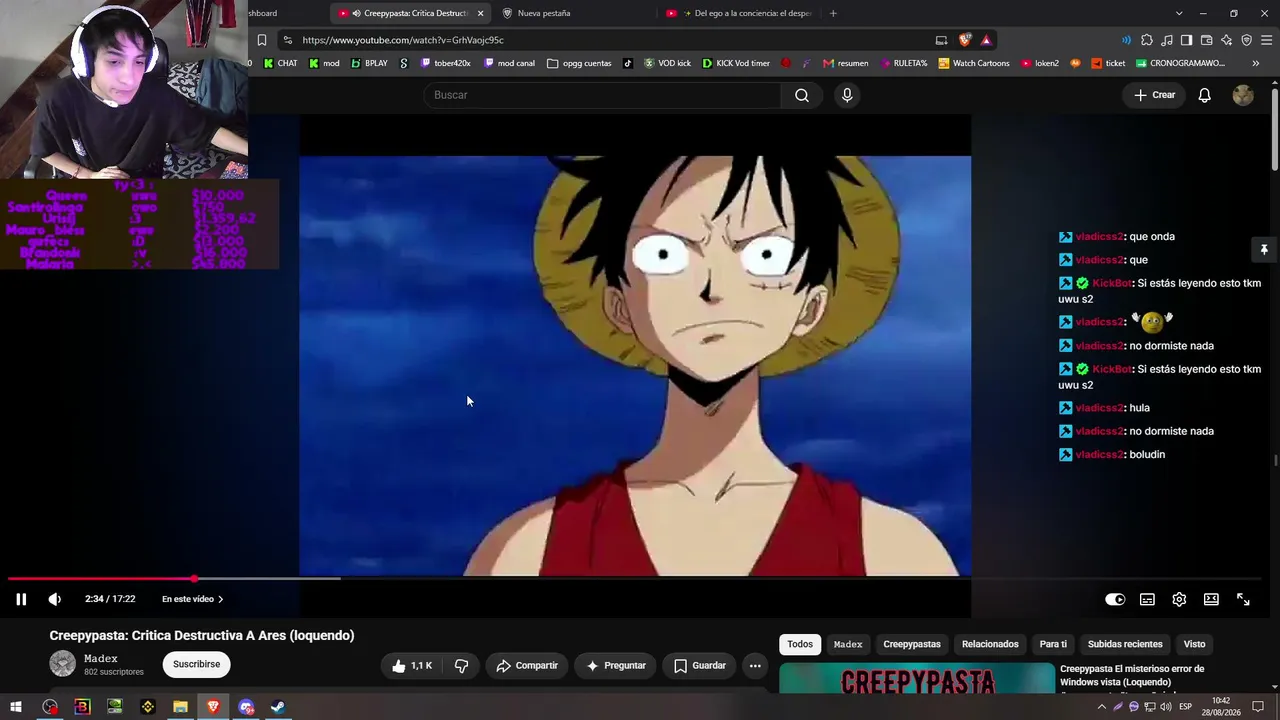Select the Todos filter chip

click(800, 644)
